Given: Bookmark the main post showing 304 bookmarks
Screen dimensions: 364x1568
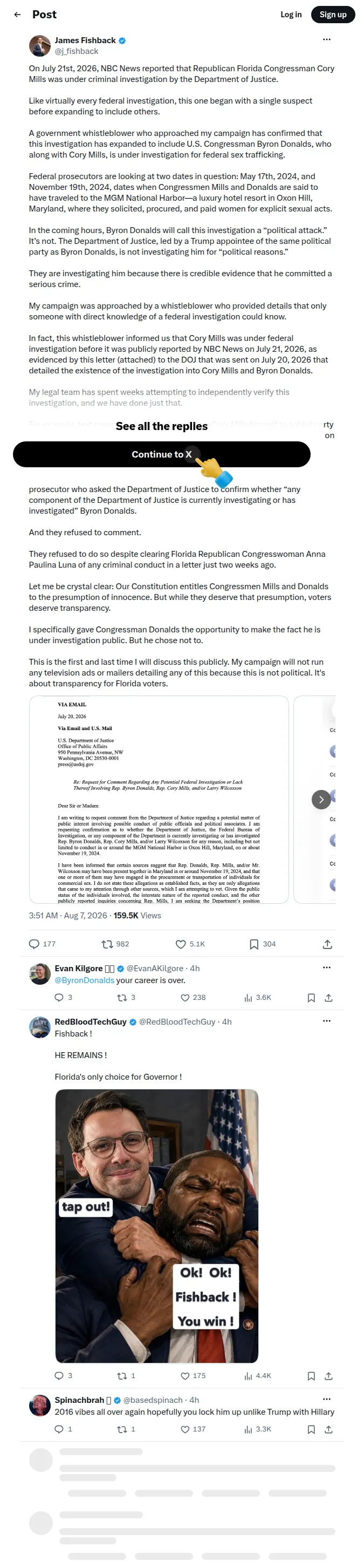Looking at the screenshot, I should 262,944.
